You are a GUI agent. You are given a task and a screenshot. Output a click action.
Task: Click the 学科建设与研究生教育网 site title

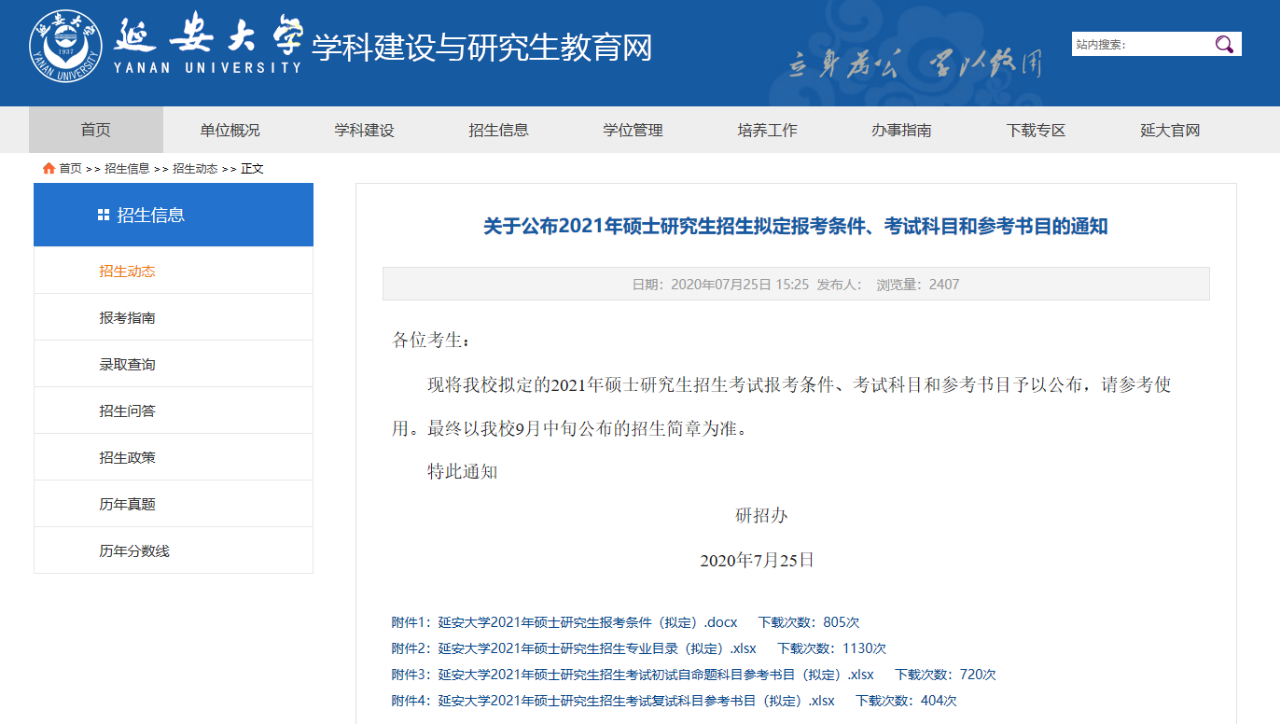[482, 47]
